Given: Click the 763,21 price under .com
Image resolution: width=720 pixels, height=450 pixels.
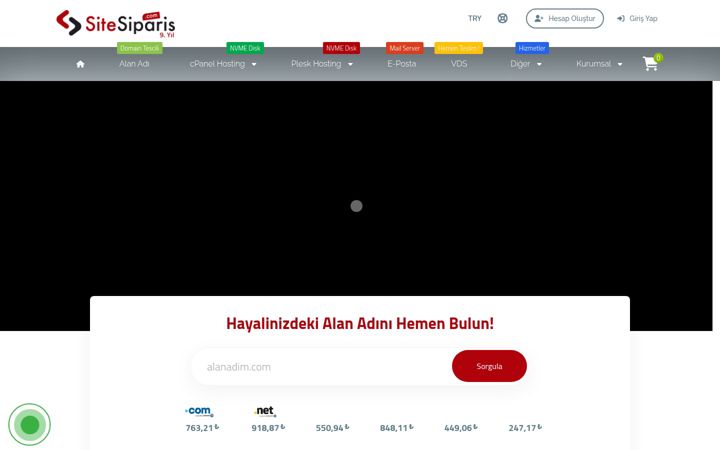Looking at the screenshot, I should pos(202,428).
